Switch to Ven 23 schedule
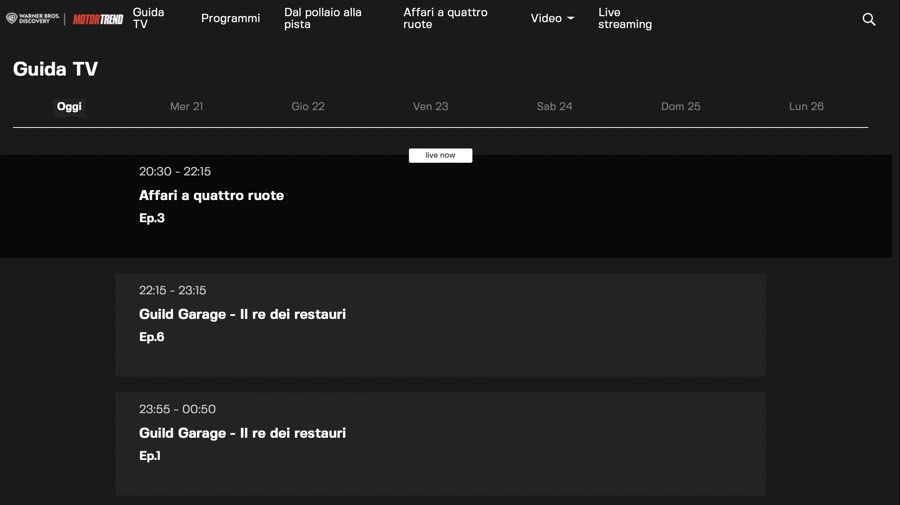Screen dimensions: 900x505 pyautogui.click(x=430, y=107)
